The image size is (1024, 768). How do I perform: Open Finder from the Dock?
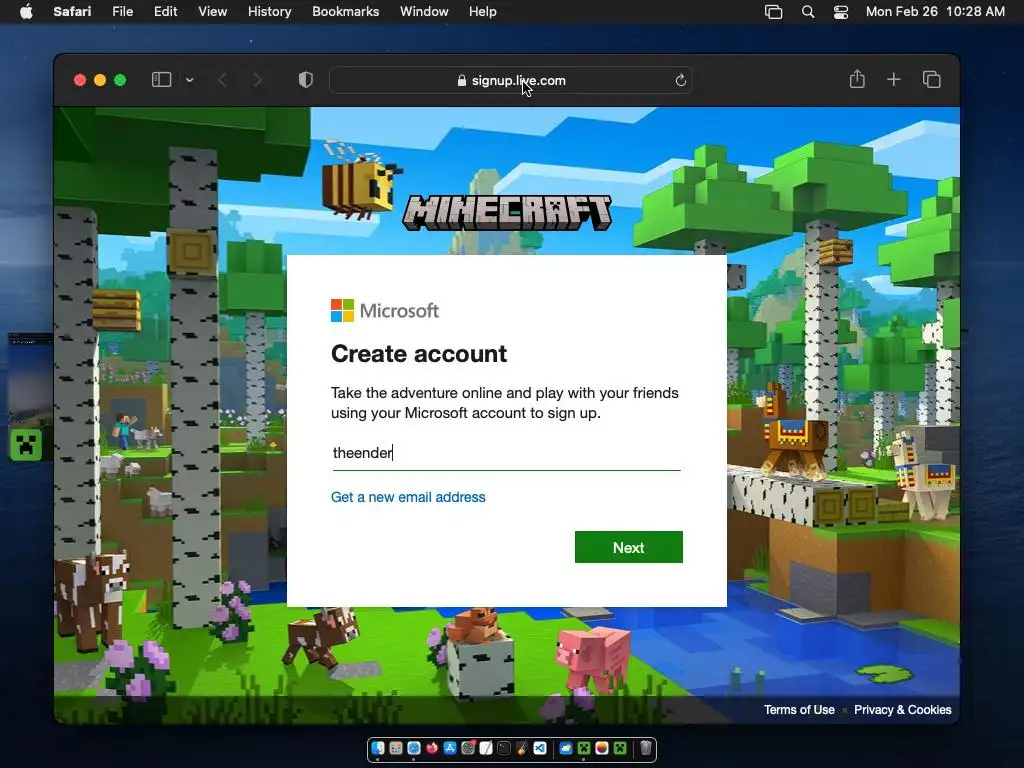[x=378, y=748]
